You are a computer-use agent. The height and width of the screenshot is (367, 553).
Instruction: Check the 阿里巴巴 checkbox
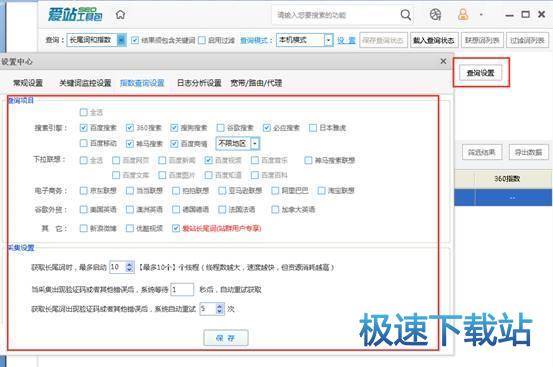[275, 191]
